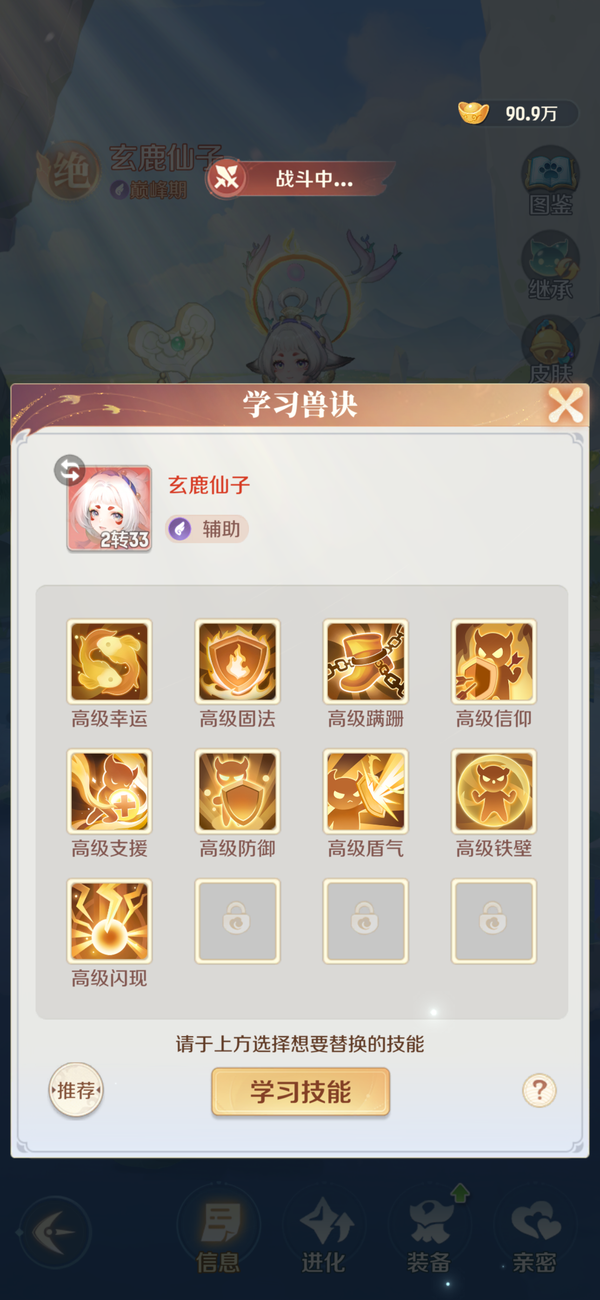Click the 学习技能 button

coord(300,1092)
